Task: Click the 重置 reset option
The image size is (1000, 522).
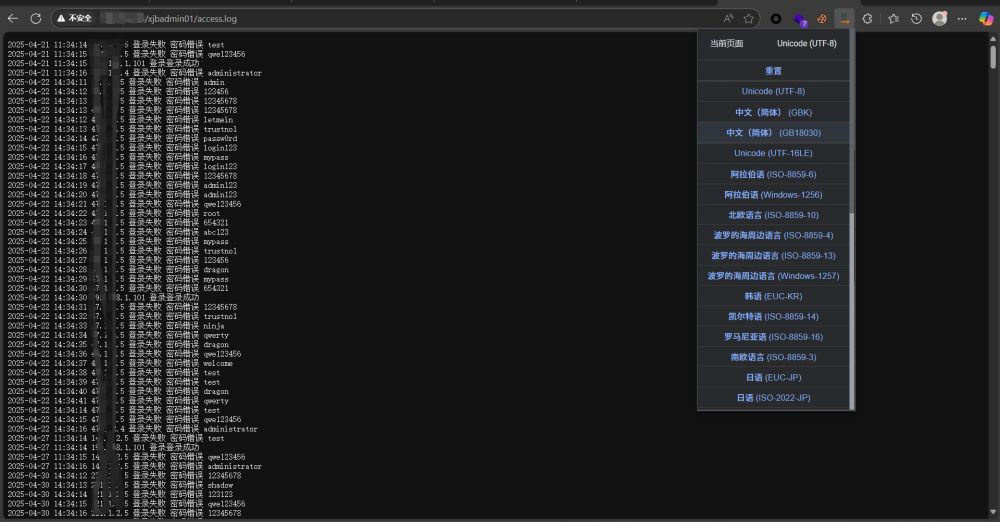Action: click(x=773, y=71)
